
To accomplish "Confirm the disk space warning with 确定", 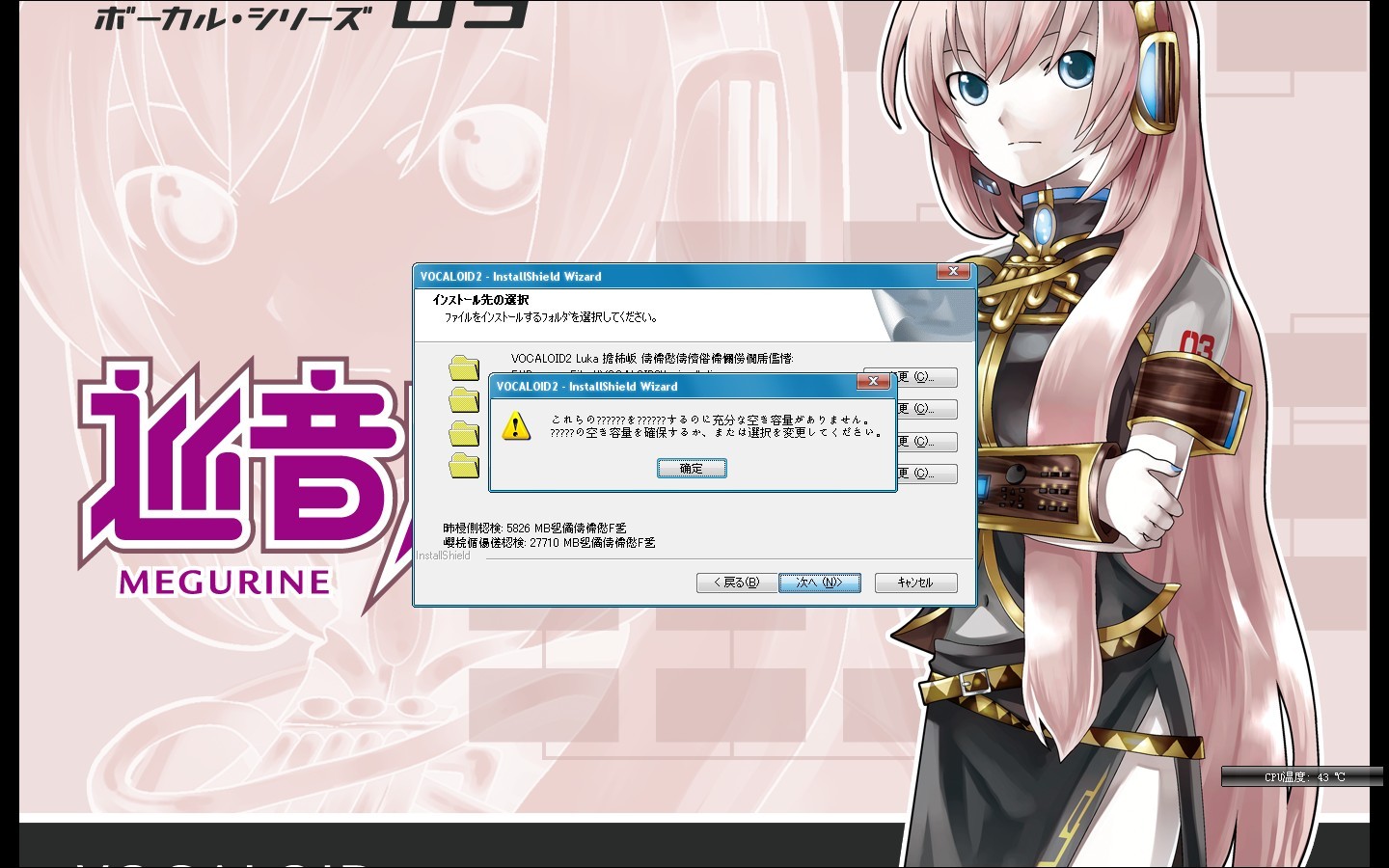I will tap(692, 469).
